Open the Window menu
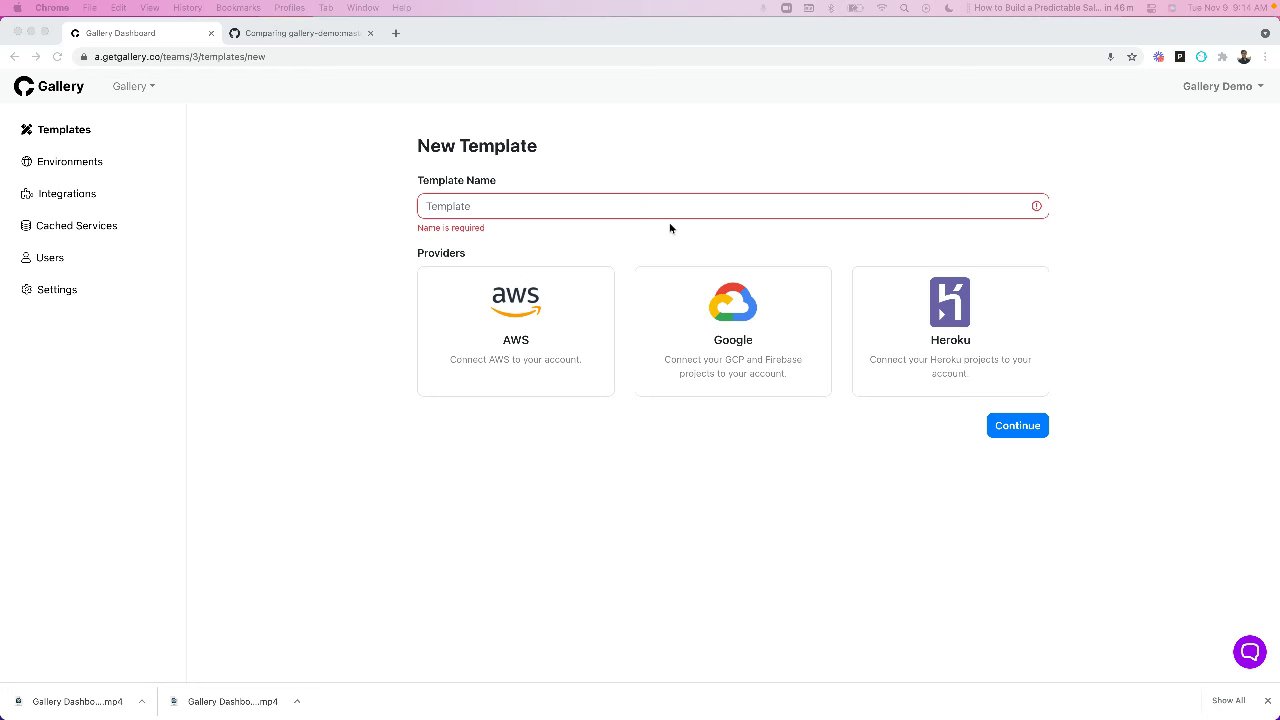Image resolution: width=1280 pixels, height=720 pixels. point(363,8)
